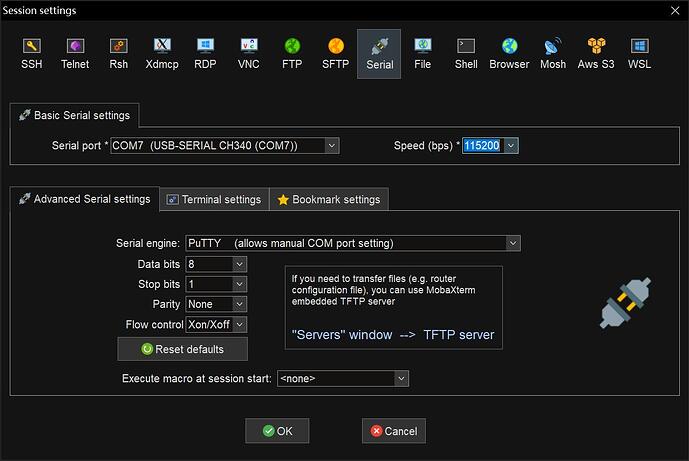Click the Cancel button
The width and height of the screenshot is (689, 461).
393,431
